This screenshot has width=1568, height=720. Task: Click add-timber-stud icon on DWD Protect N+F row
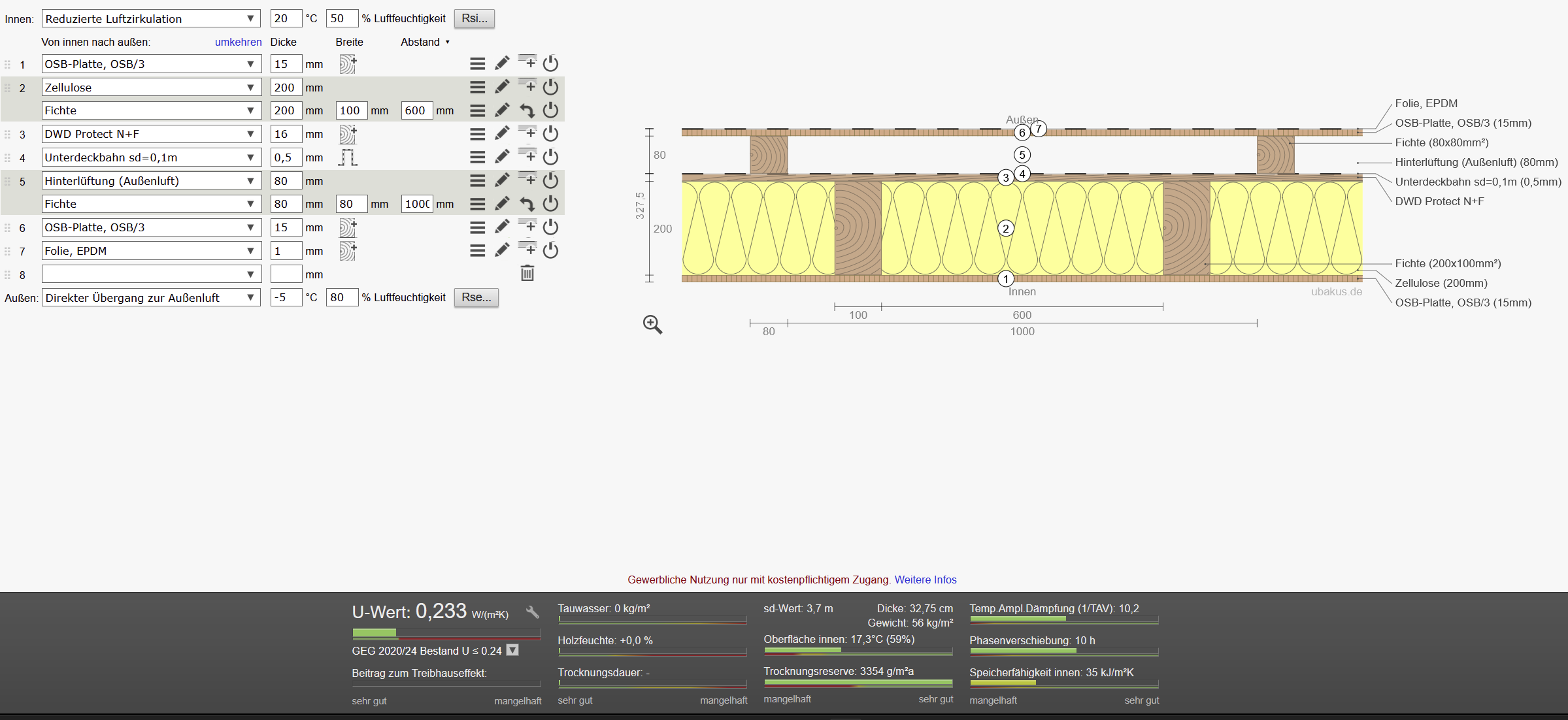point(348,134)
